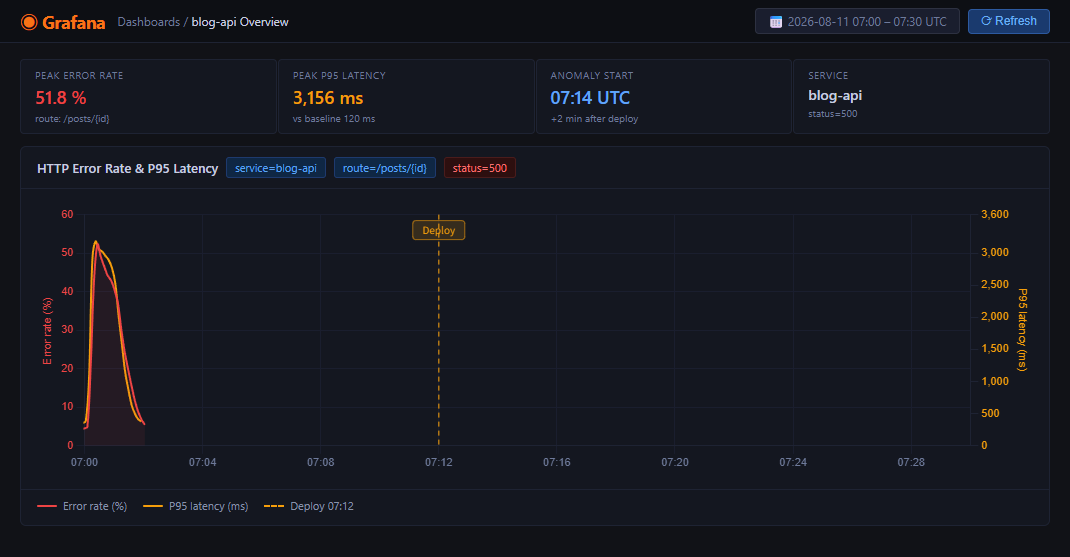Click the 51.8 % peak error rate value
Viewport: 1070px width, 557px height.
tap(61, 98)
